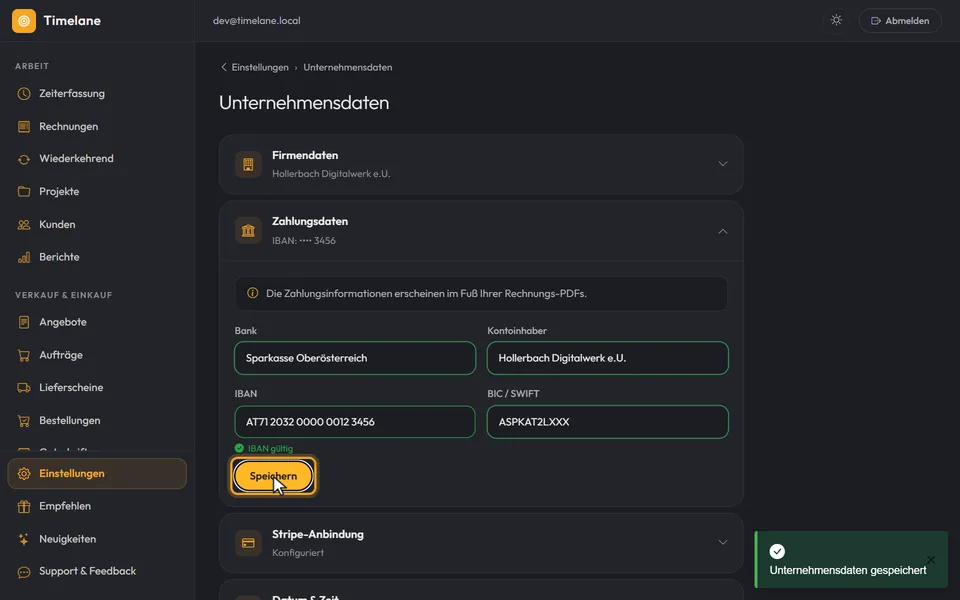Click the Zahlungsdaten bank icon
This screenshot has height=600, width=960.
pos(248,231)
